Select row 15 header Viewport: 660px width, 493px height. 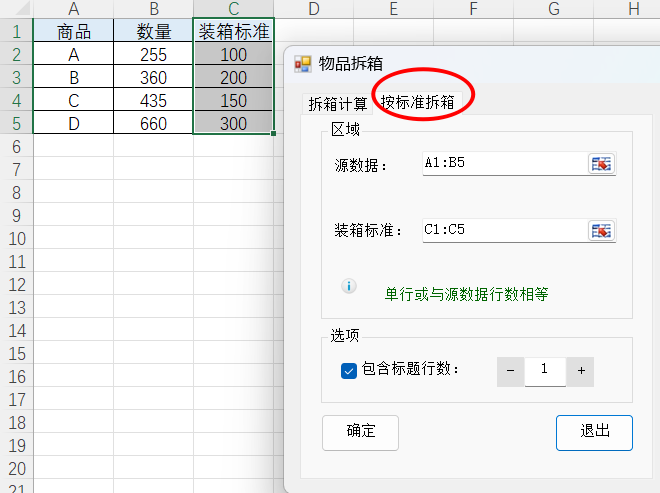click(16, 354)
